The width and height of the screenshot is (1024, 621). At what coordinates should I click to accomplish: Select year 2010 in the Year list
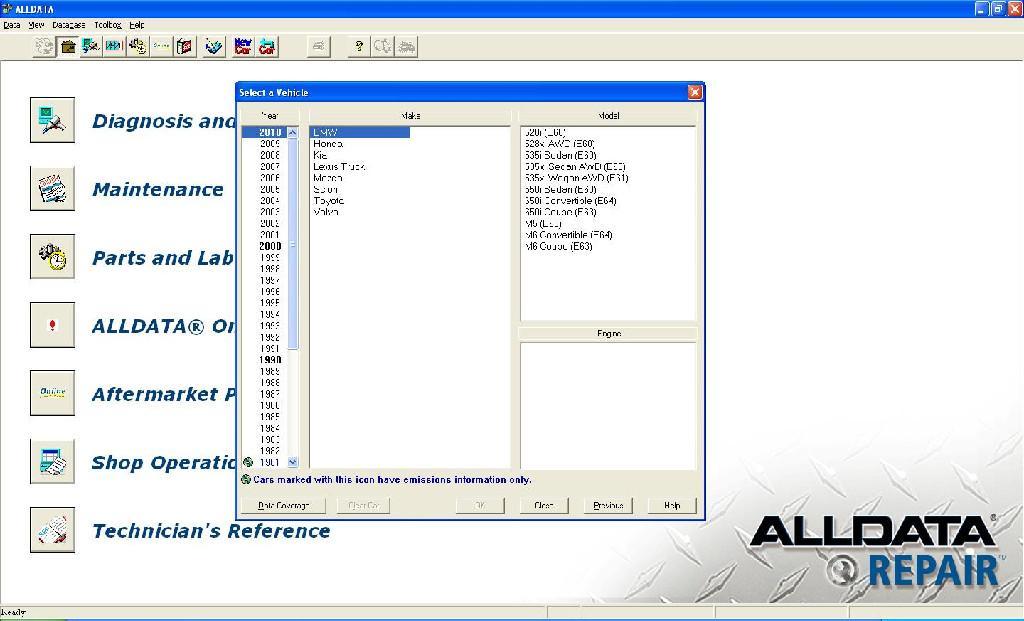click(x=270, y=133)
